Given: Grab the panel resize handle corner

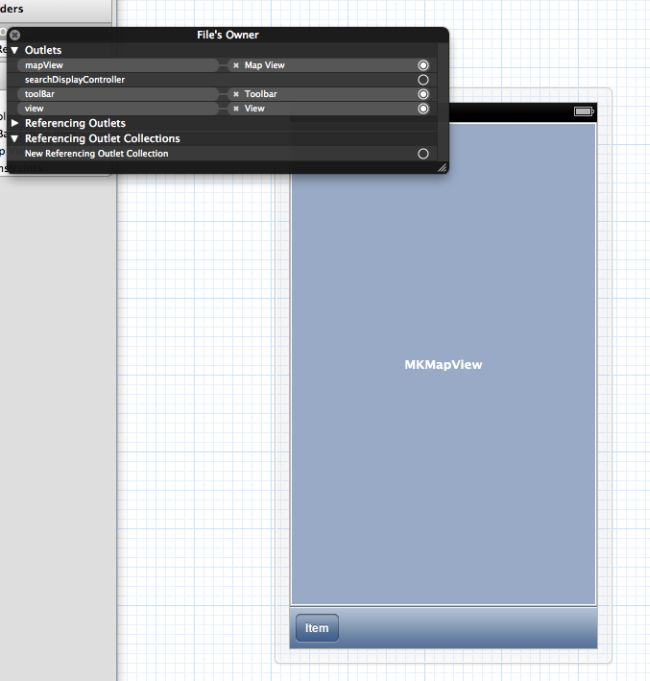Looking at the screenshot, I should point(442,168).
